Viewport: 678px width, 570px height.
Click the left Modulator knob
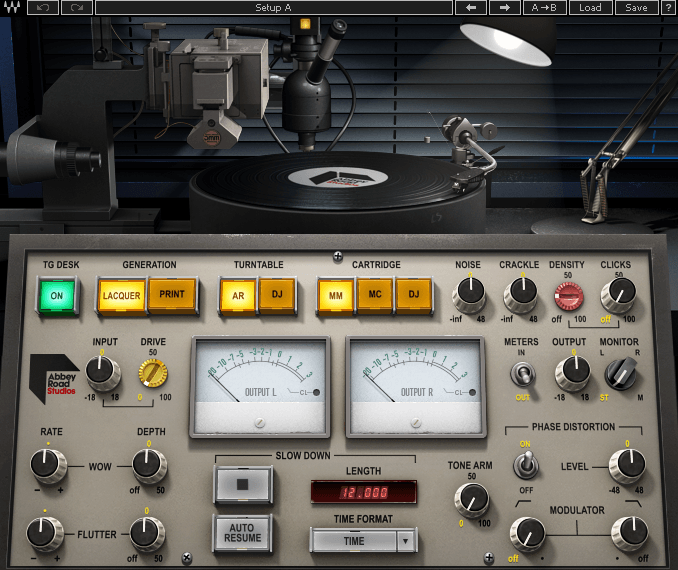[x=528, y=535]
